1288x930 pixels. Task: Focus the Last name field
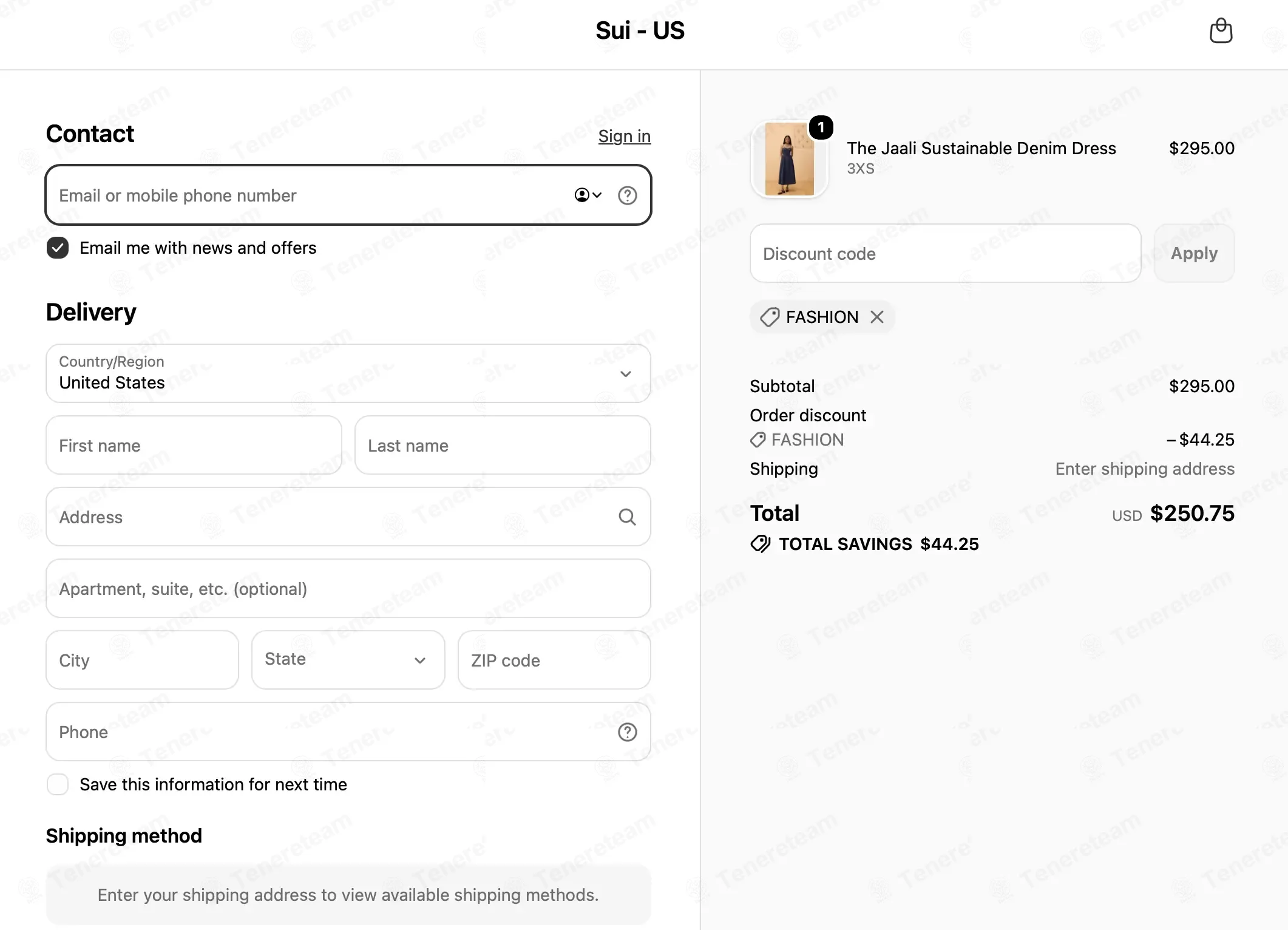point(503,445)
